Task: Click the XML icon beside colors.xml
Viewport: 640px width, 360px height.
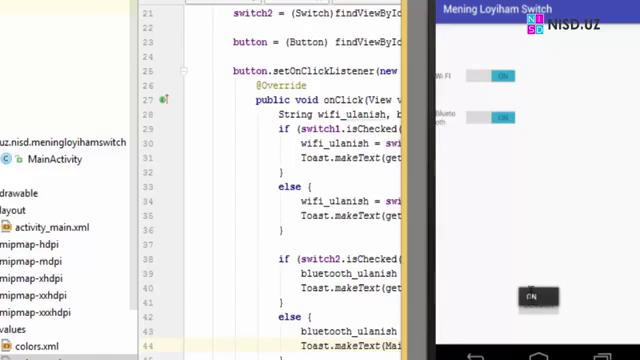Action: tap(6, 346)
